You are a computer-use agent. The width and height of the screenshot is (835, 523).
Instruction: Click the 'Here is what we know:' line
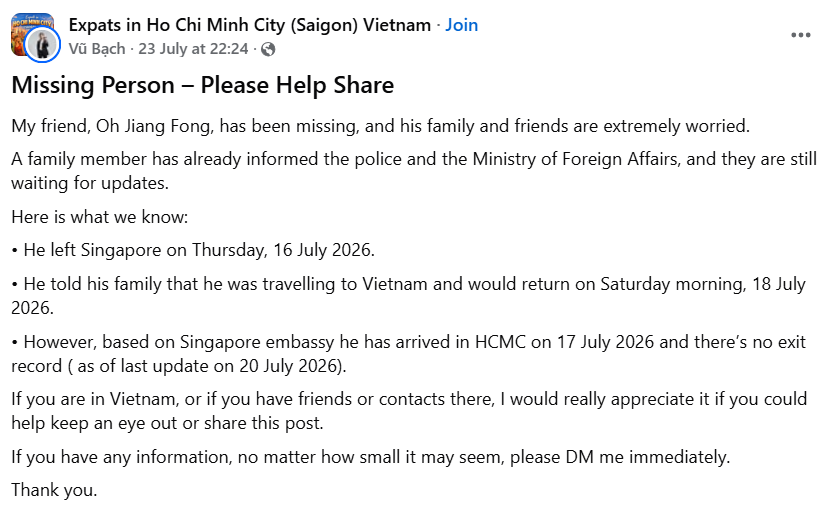pyautogui.click(x=100, y=217)
